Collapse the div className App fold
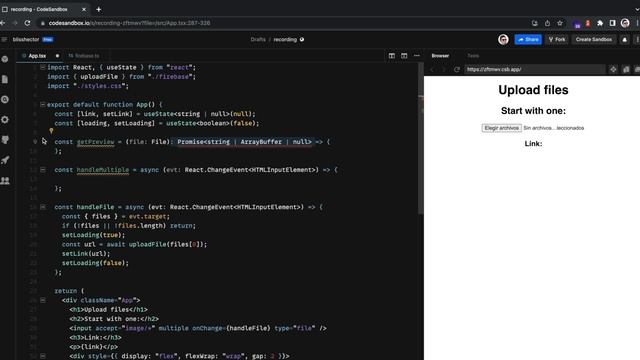This screenshot has height=360, width=640. click(x=42, y=300)
